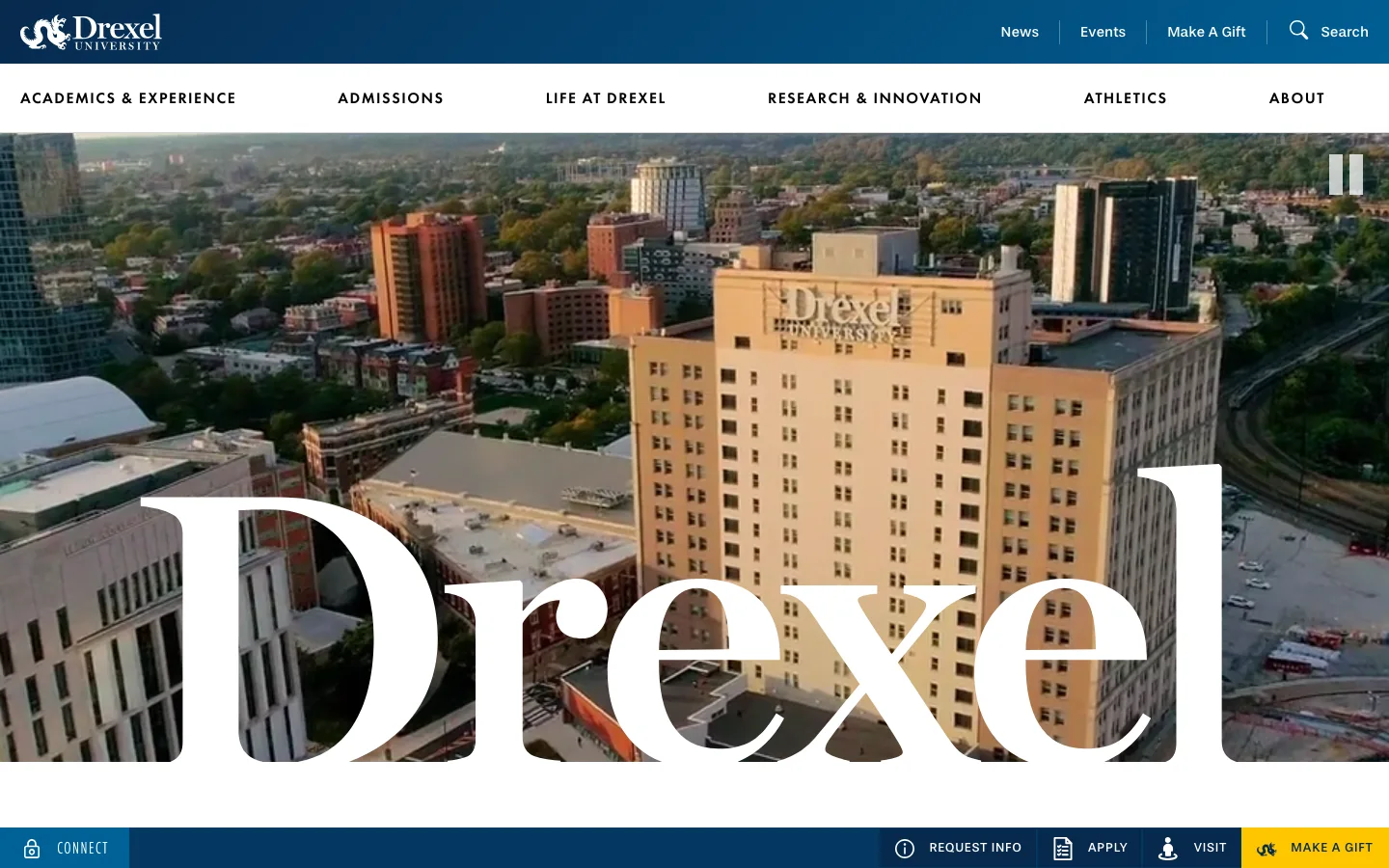Viewport: 1389px width, 868px height.
Task: Open the Life at Drexel menu
Action: (x=606, y=98)
